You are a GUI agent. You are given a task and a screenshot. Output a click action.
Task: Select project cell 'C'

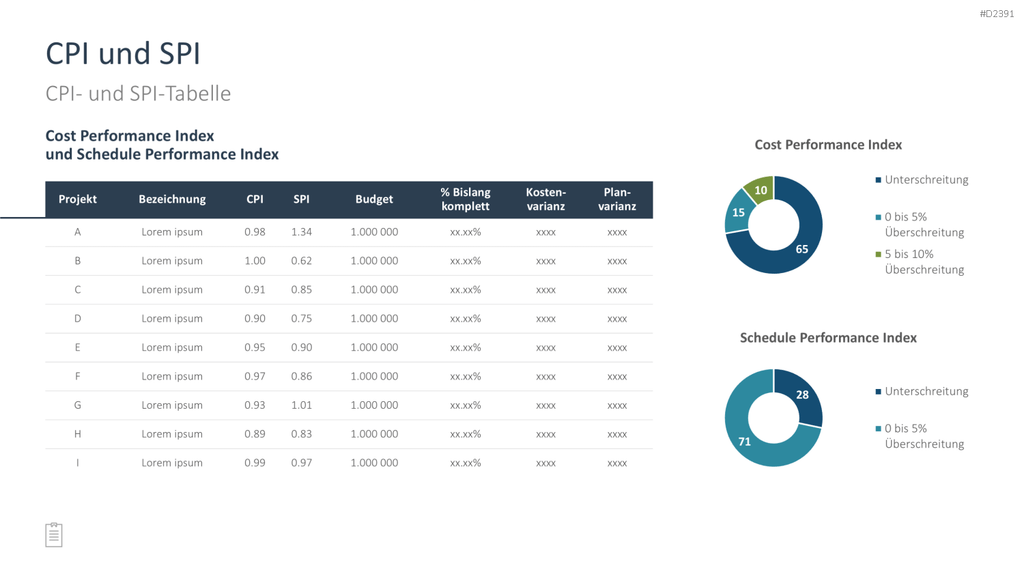pos(78,289)
